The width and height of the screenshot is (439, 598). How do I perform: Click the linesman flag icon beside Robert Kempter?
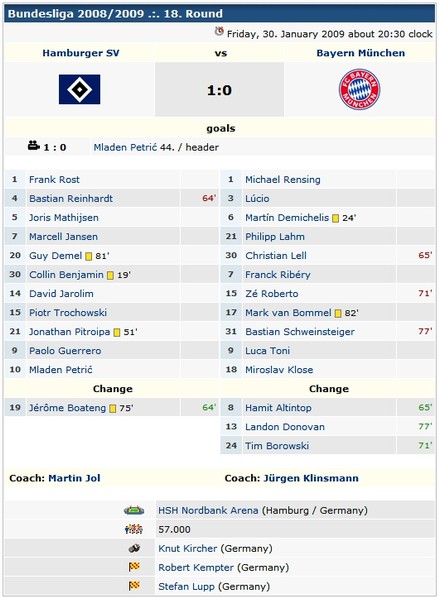[x=134, y=567]
